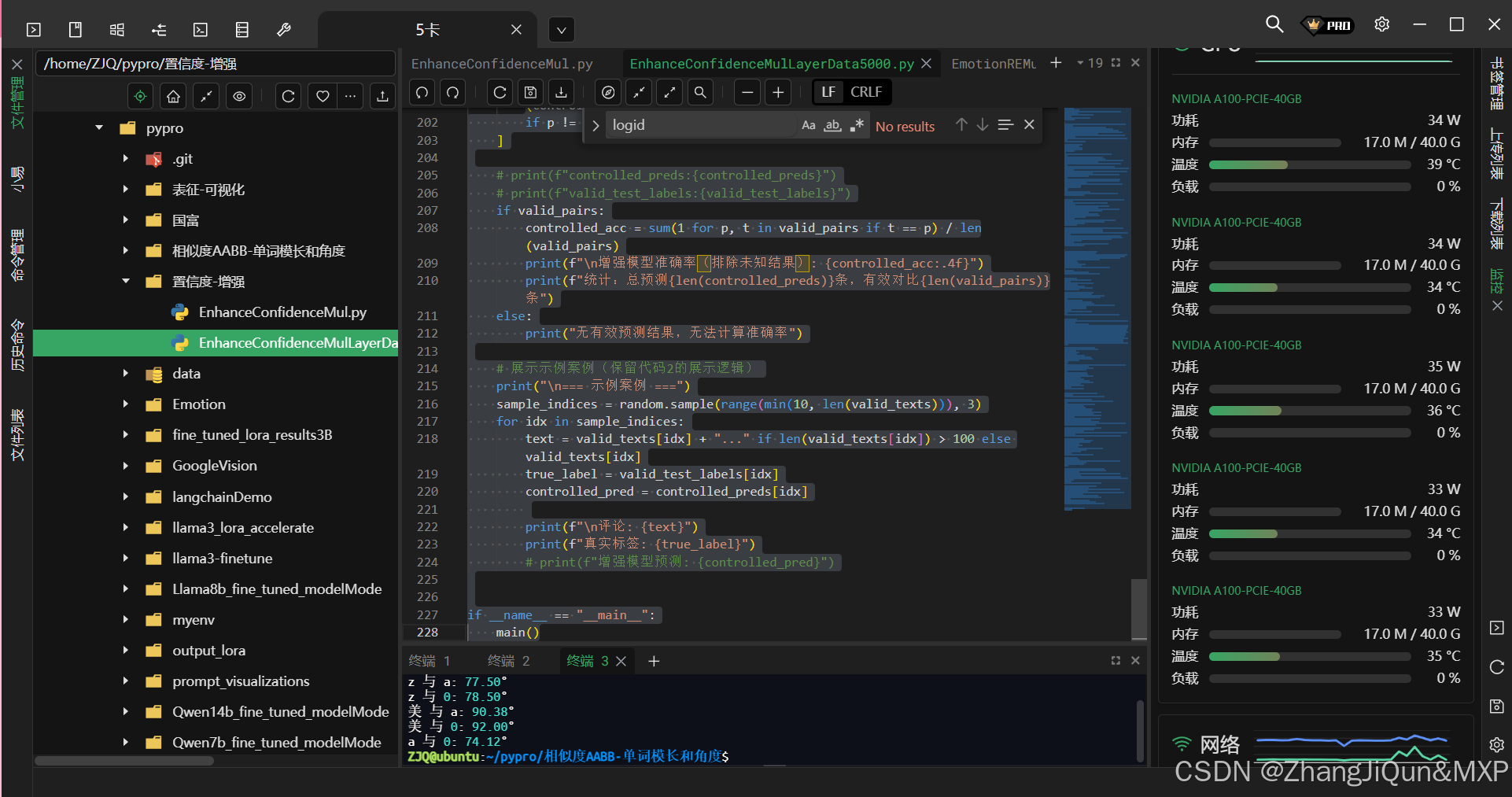
Task: Toggle hidden files with the eye icon
Action: point(239,96)
